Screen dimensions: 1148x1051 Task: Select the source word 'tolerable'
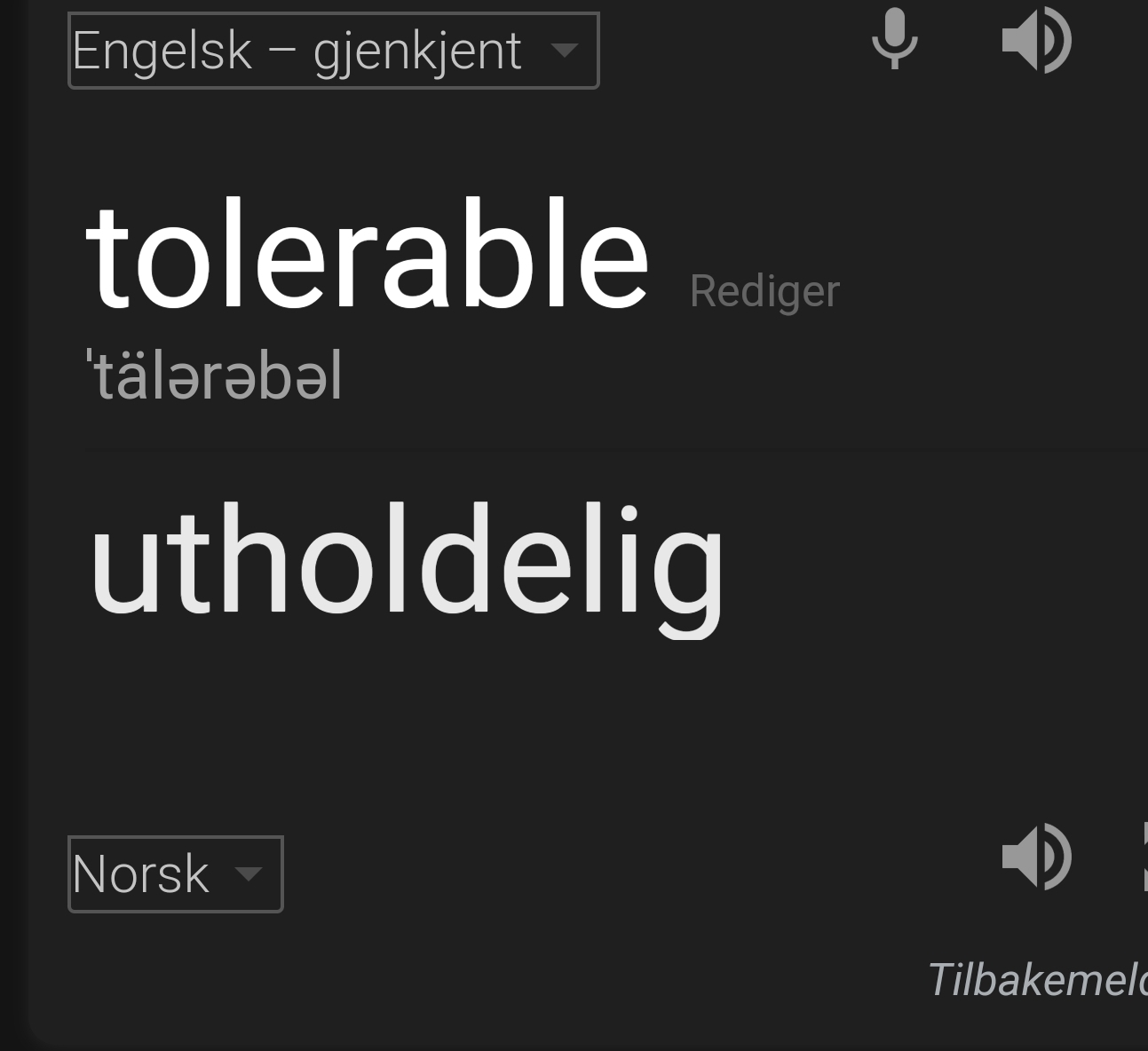[368, 256]
